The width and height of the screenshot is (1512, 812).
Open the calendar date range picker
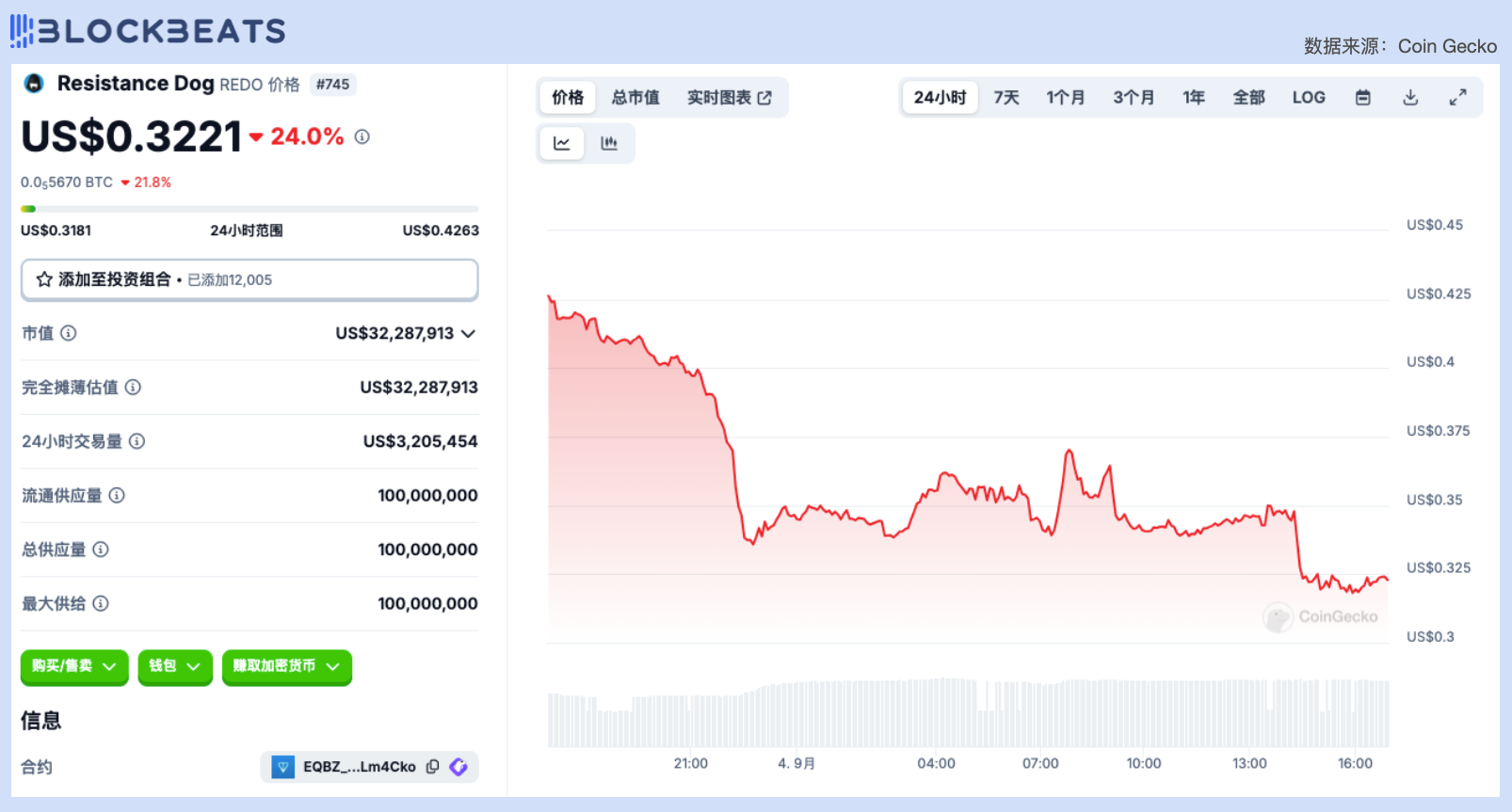(1362, 98)
